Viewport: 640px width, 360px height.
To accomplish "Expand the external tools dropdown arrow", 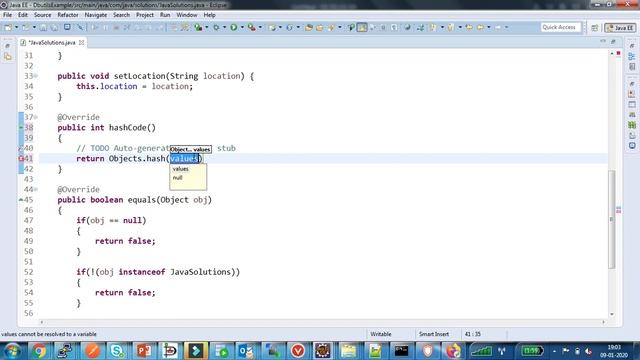I will click(260, 27).
